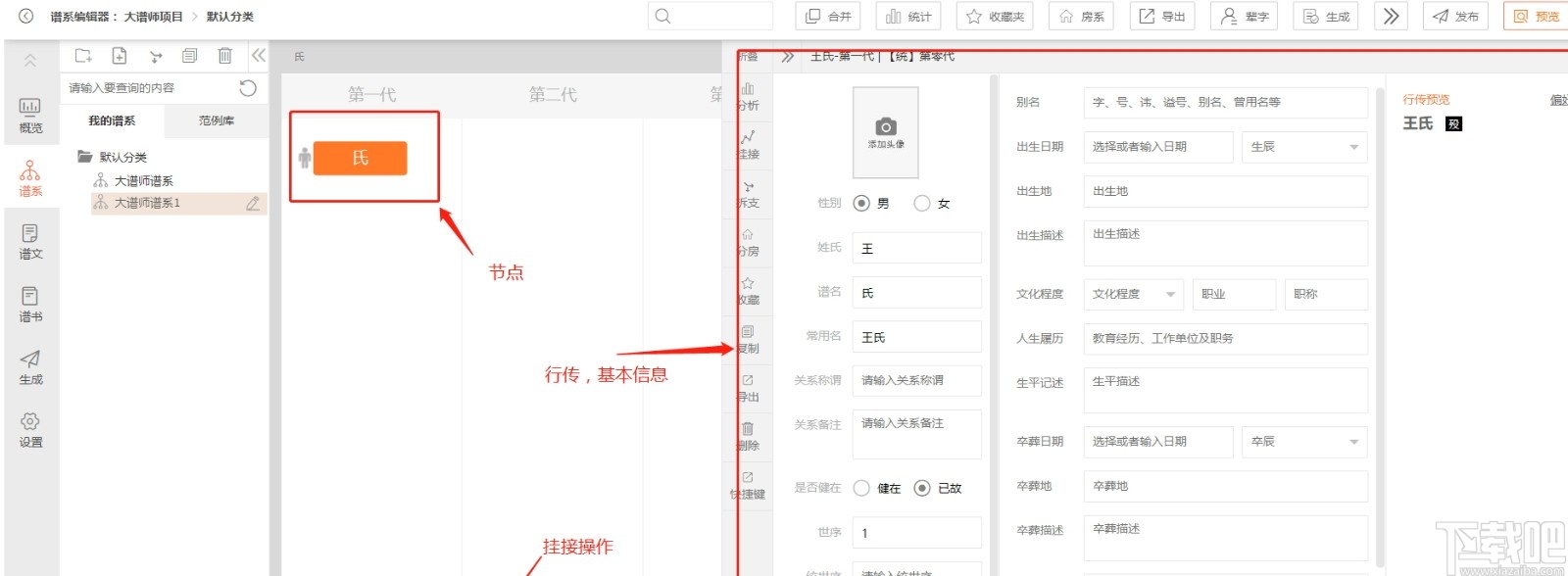This screenshot has height=576, width=1568.
Task: Click the tree search input field
Action: [149, 88]
